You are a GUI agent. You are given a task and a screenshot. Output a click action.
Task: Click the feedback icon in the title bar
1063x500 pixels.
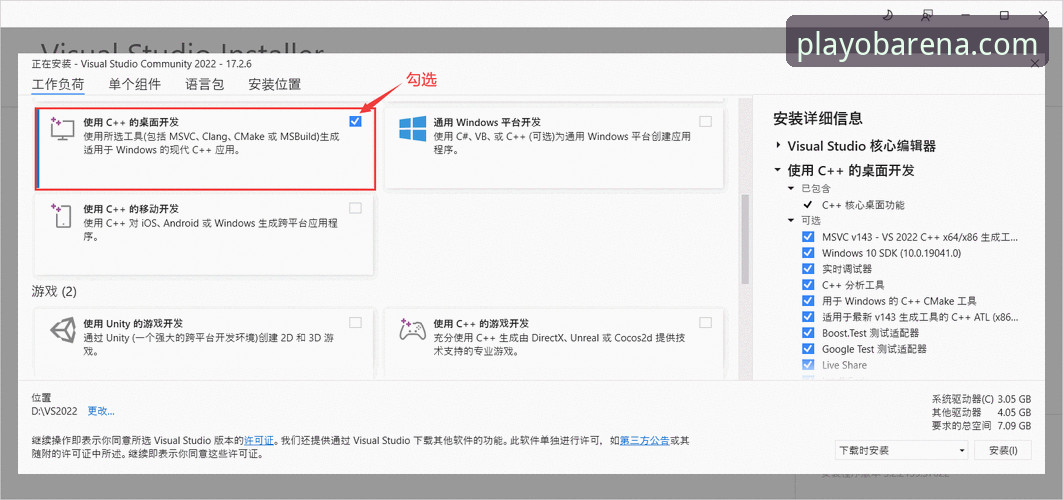click(x=927, y=15)
